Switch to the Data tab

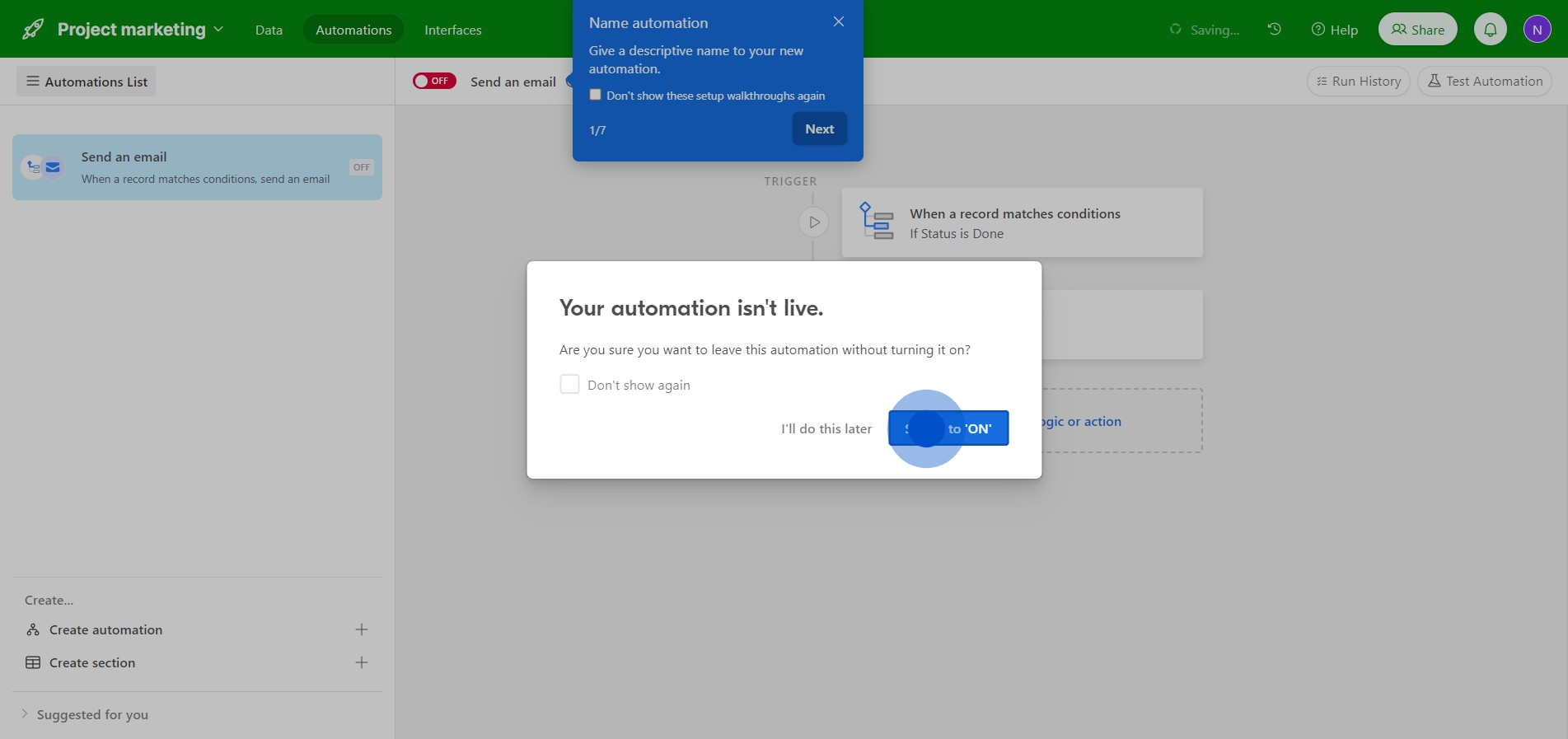coord(269,30)
